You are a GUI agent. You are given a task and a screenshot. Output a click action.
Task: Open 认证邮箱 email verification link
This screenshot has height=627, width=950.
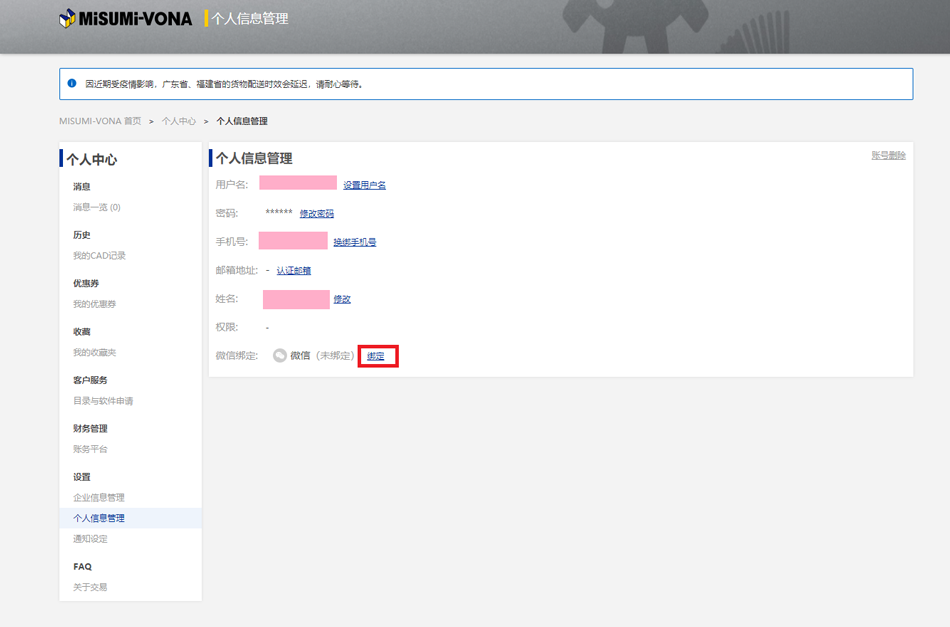click(x=294, y=271)
